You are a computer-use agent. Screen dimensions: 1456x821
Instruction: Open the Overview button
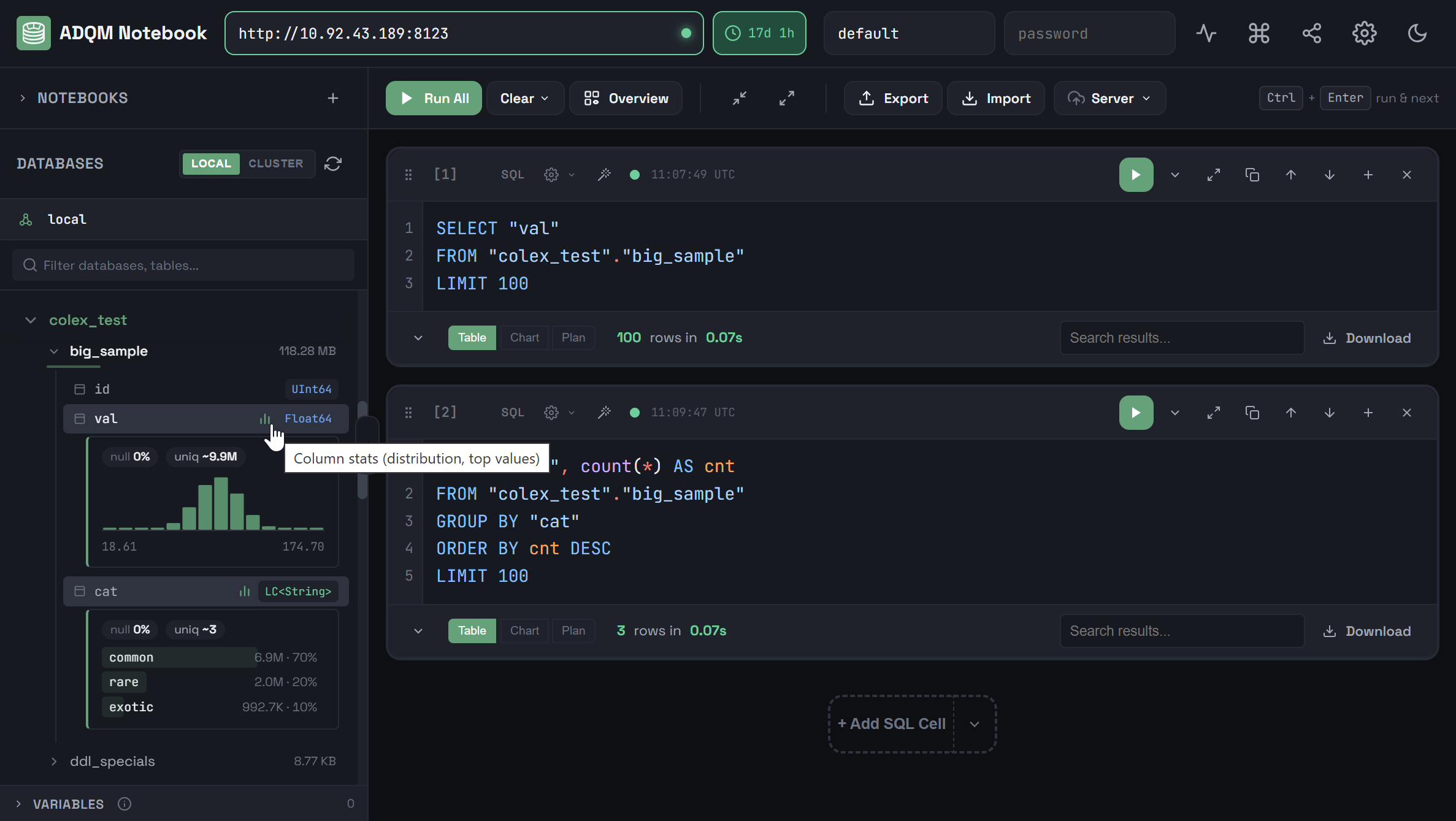(626, 98)
